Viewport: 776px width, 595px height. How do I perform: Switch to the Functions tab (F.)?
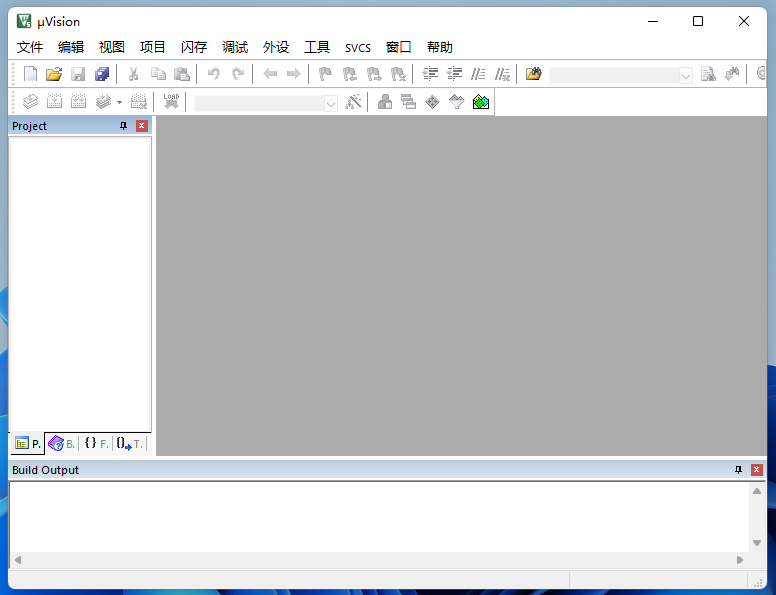point(96,444)
